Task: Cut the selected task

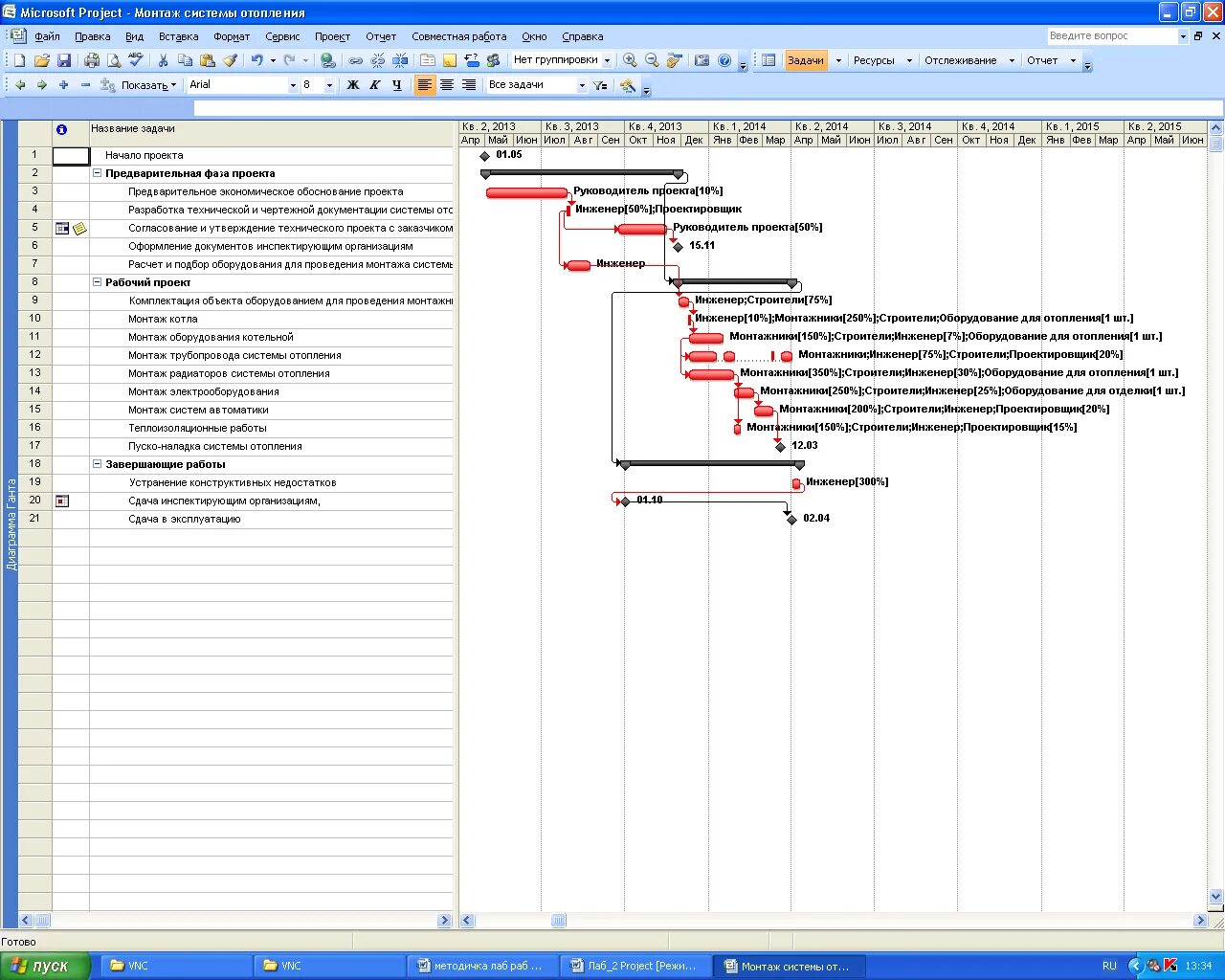Action: point(163,60)
